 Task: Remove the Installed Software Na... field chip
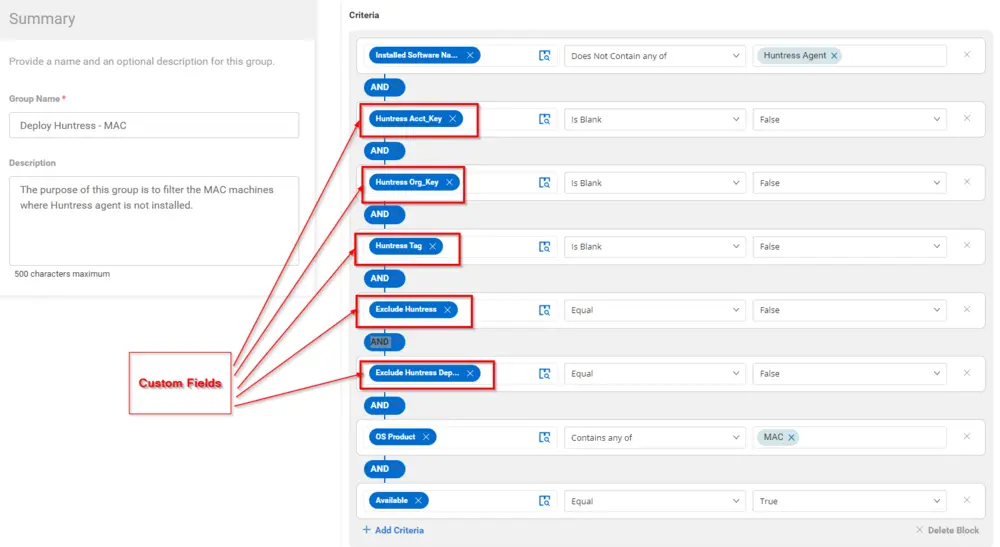click(x=470, y=55)
